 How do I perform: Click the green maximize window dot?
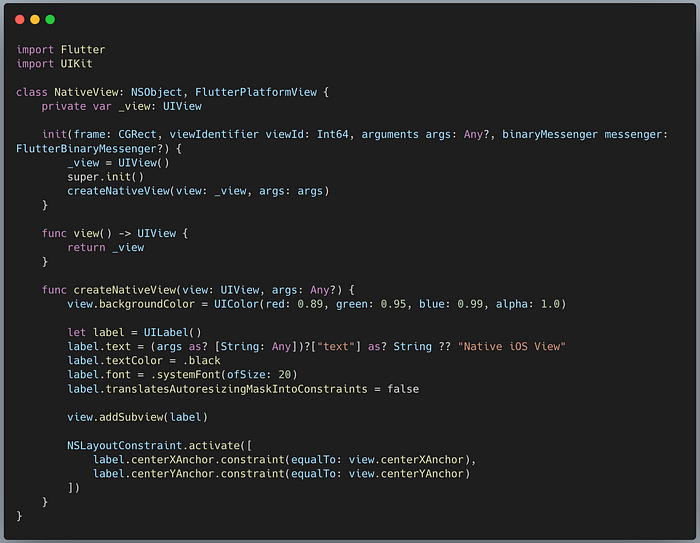pos(50,19)
